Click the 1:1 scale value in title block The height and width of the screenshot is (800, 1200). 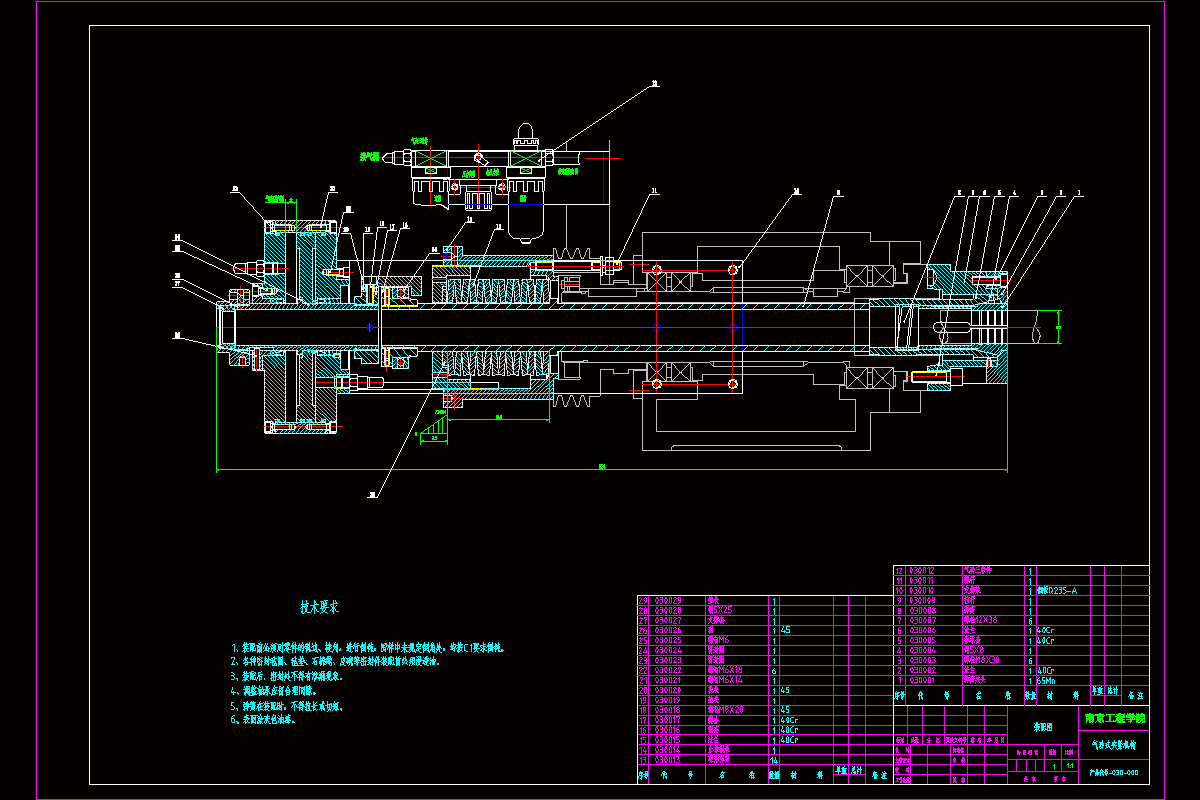click(x=1070, y=765)
